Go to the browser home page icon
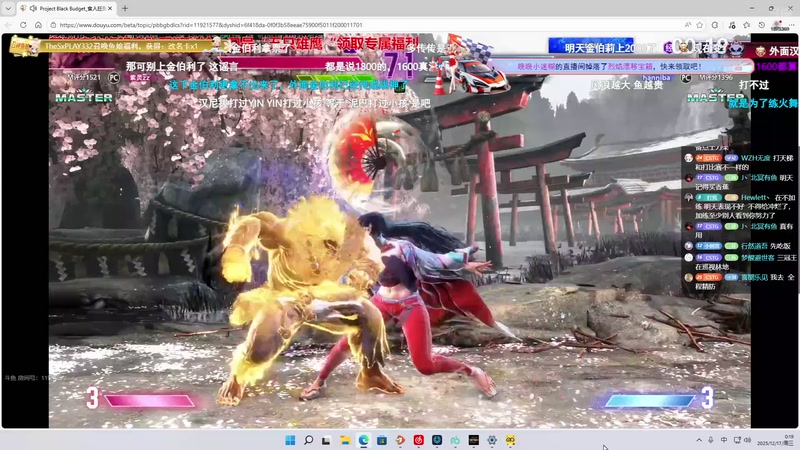 [x=38, y=24]
